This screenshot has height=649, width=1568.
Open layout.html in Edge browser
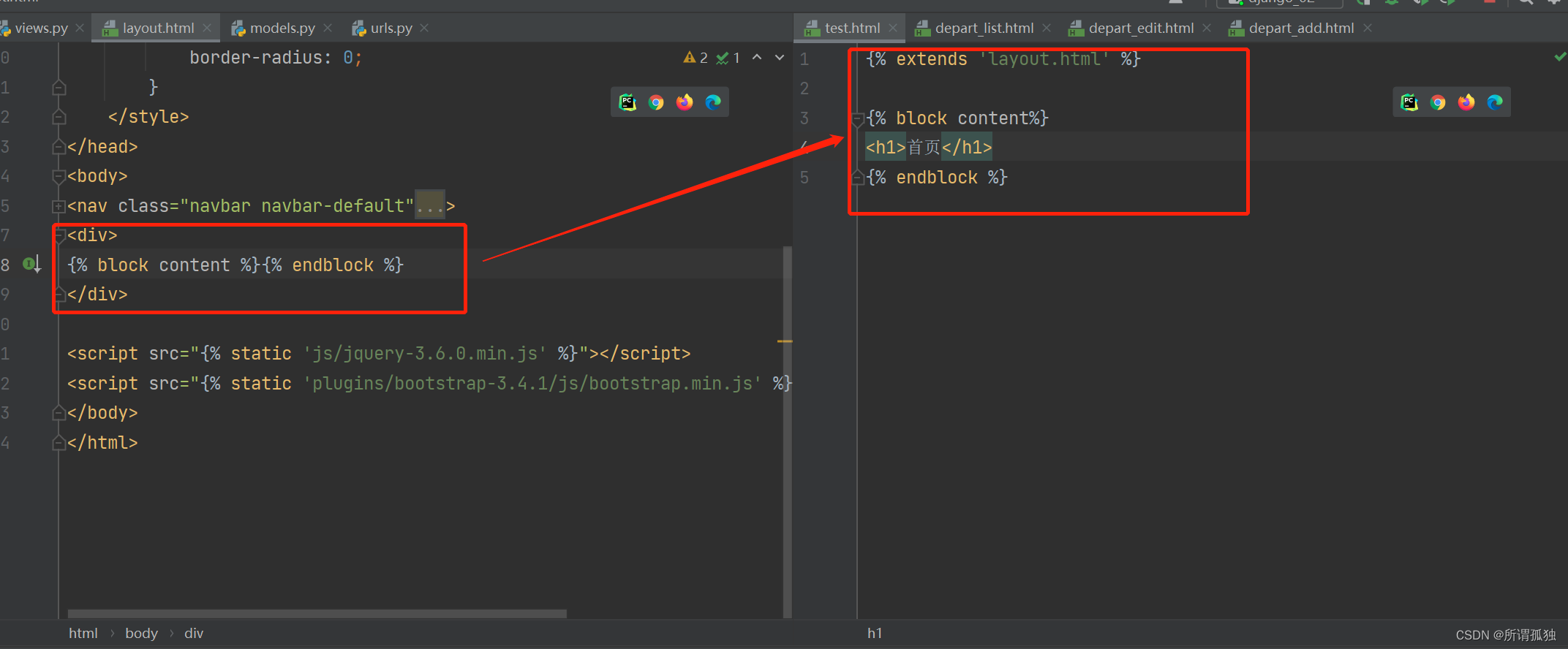point(713,102)
